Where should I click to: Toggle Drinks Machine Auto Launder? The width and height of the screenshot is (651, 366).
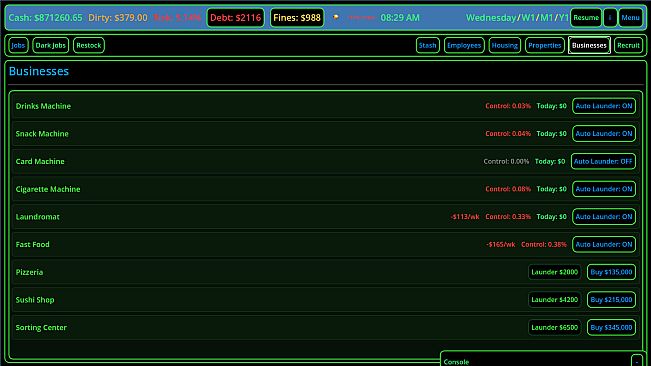click(604, 106)
